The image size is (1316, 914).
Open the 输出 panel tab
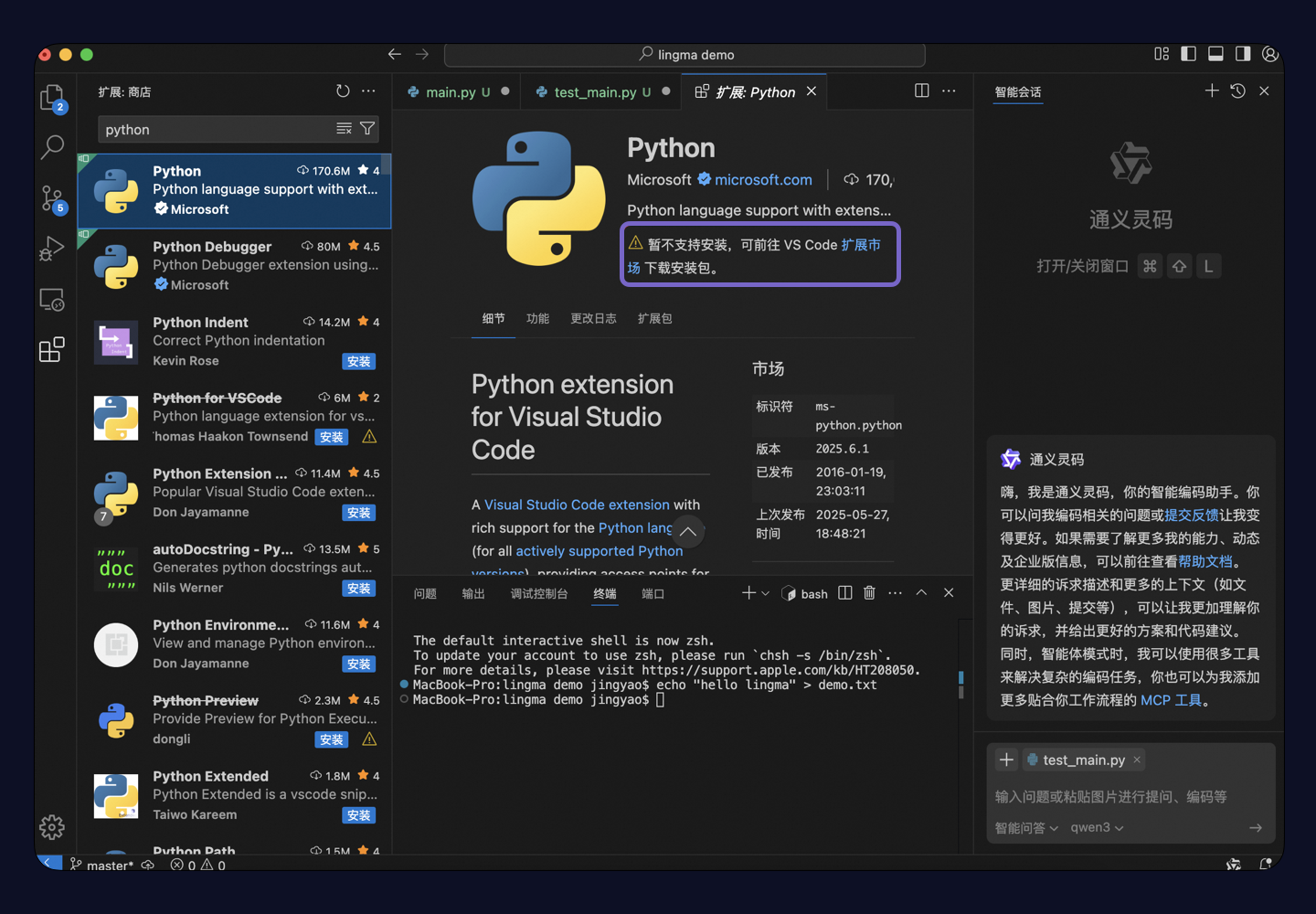[x=473, y=594]
